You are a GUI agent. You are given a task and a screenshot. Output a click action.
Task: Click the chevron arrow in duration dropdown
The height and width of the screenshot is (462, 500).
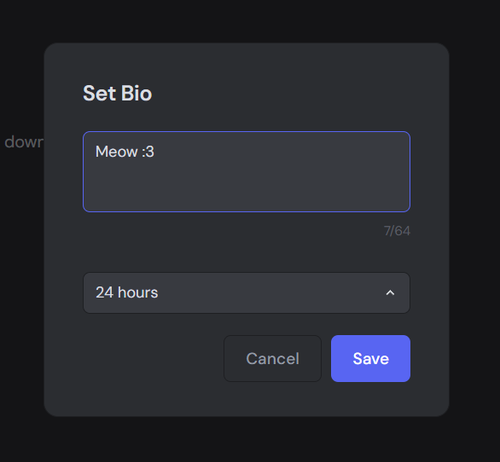390,293
